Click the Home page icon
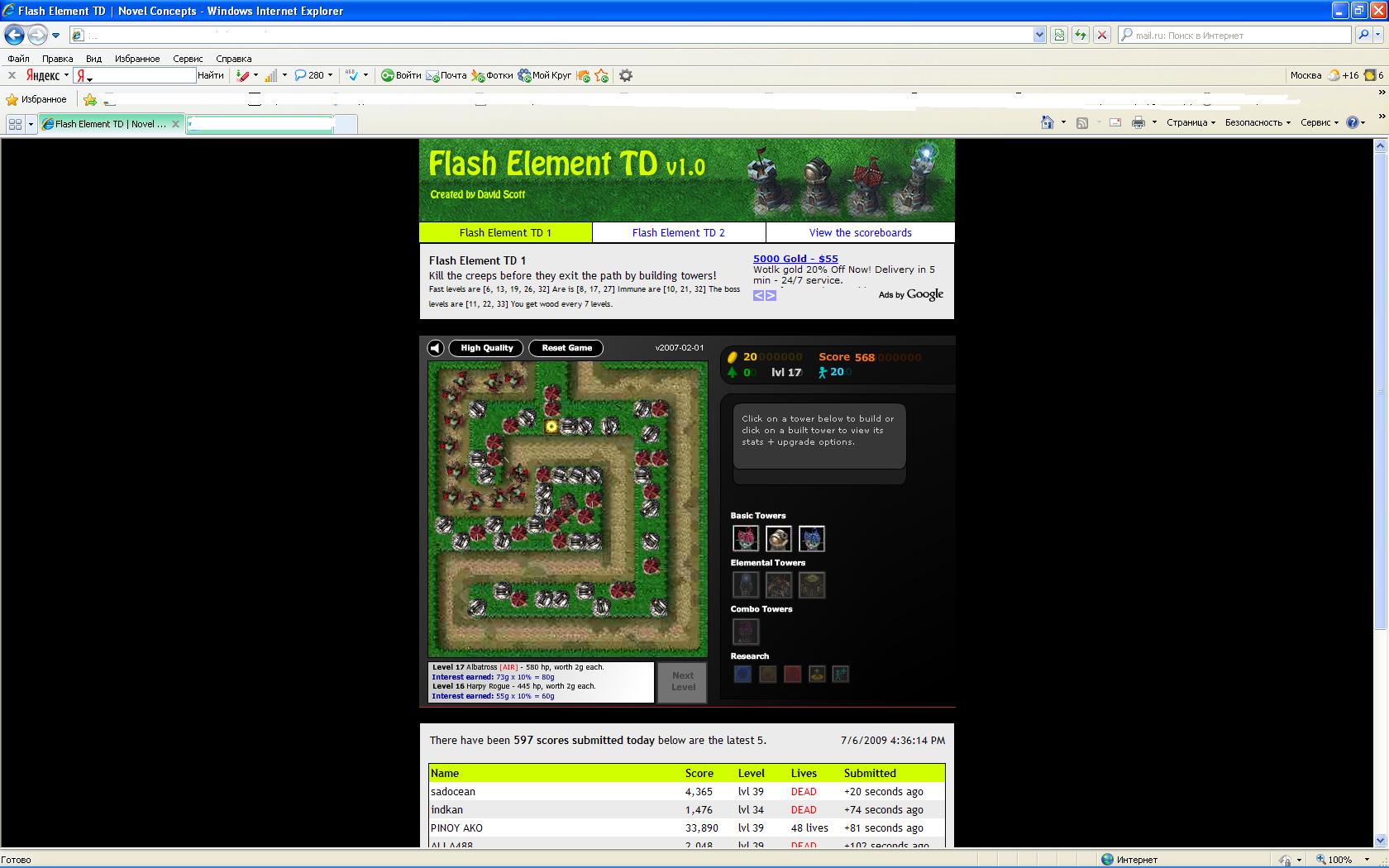This screenshot has width=1389, height=868. [1048, 122]
